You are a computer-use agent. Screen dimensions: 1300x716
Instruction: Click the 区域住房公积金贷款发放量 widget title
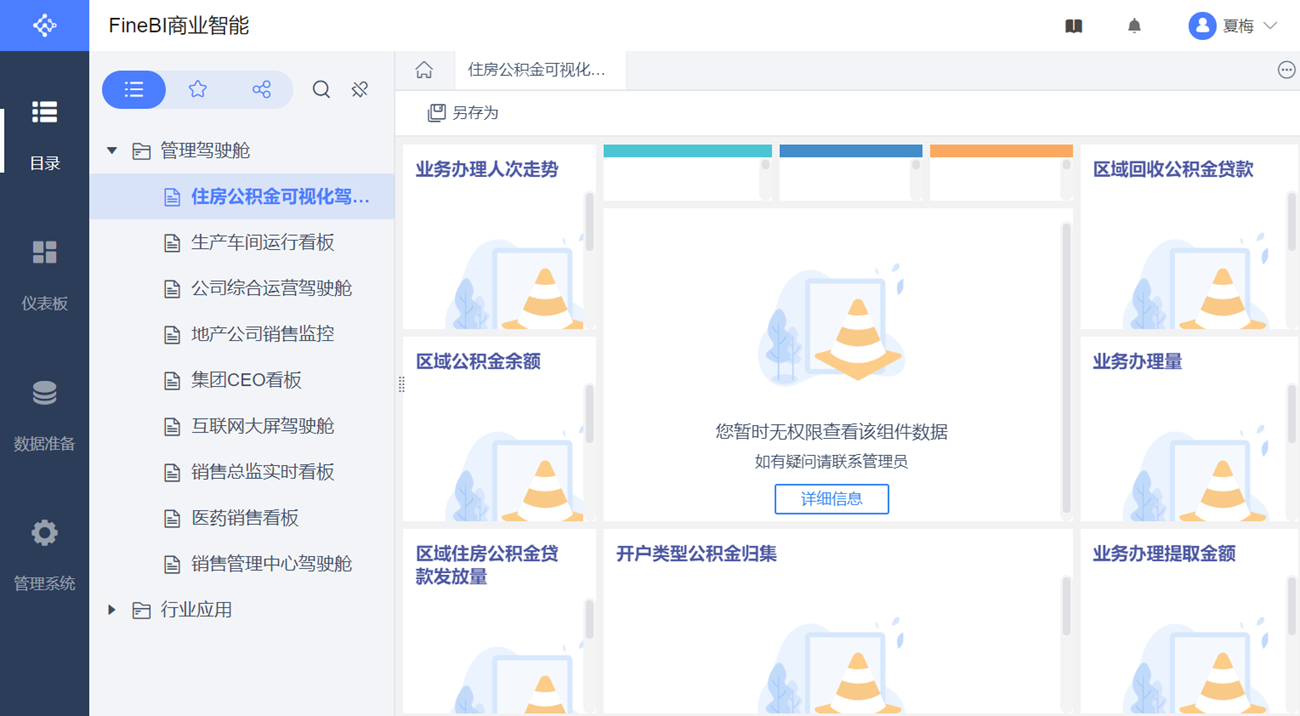click(x=487, y=565)
